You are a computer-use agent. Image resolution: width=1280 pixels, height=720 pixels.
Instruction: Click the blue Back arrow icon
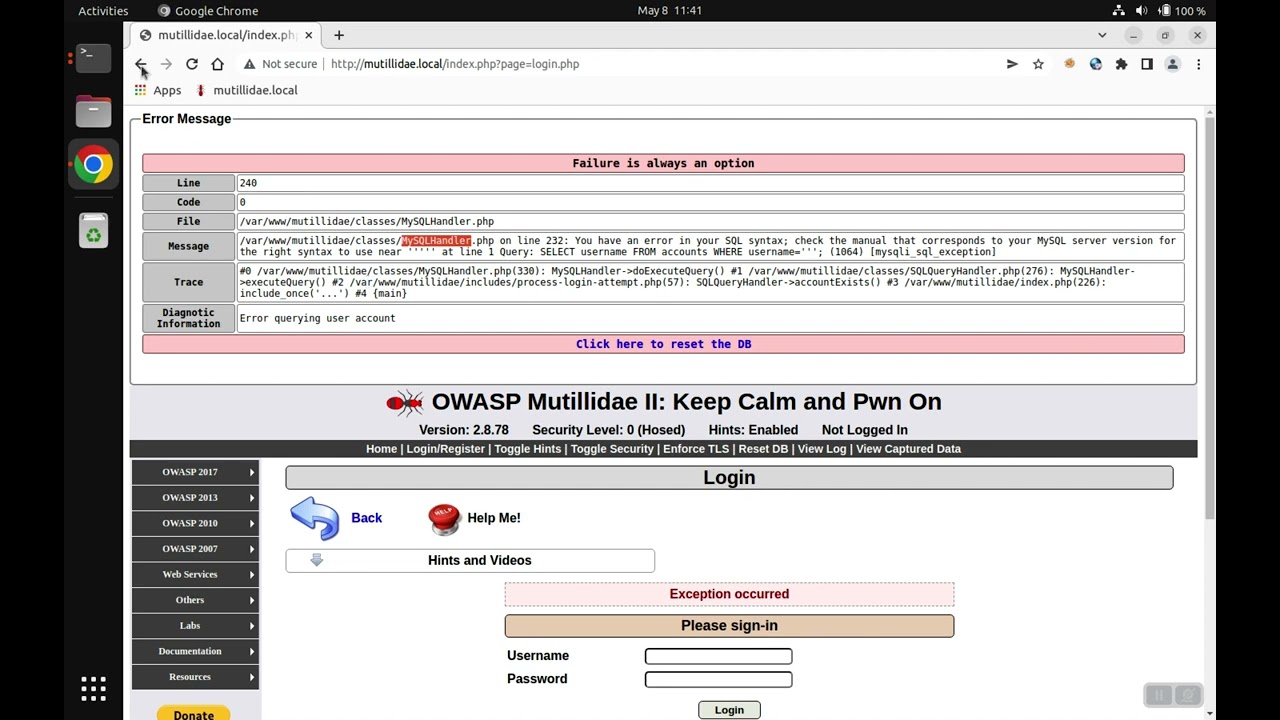tap(315, 518)
